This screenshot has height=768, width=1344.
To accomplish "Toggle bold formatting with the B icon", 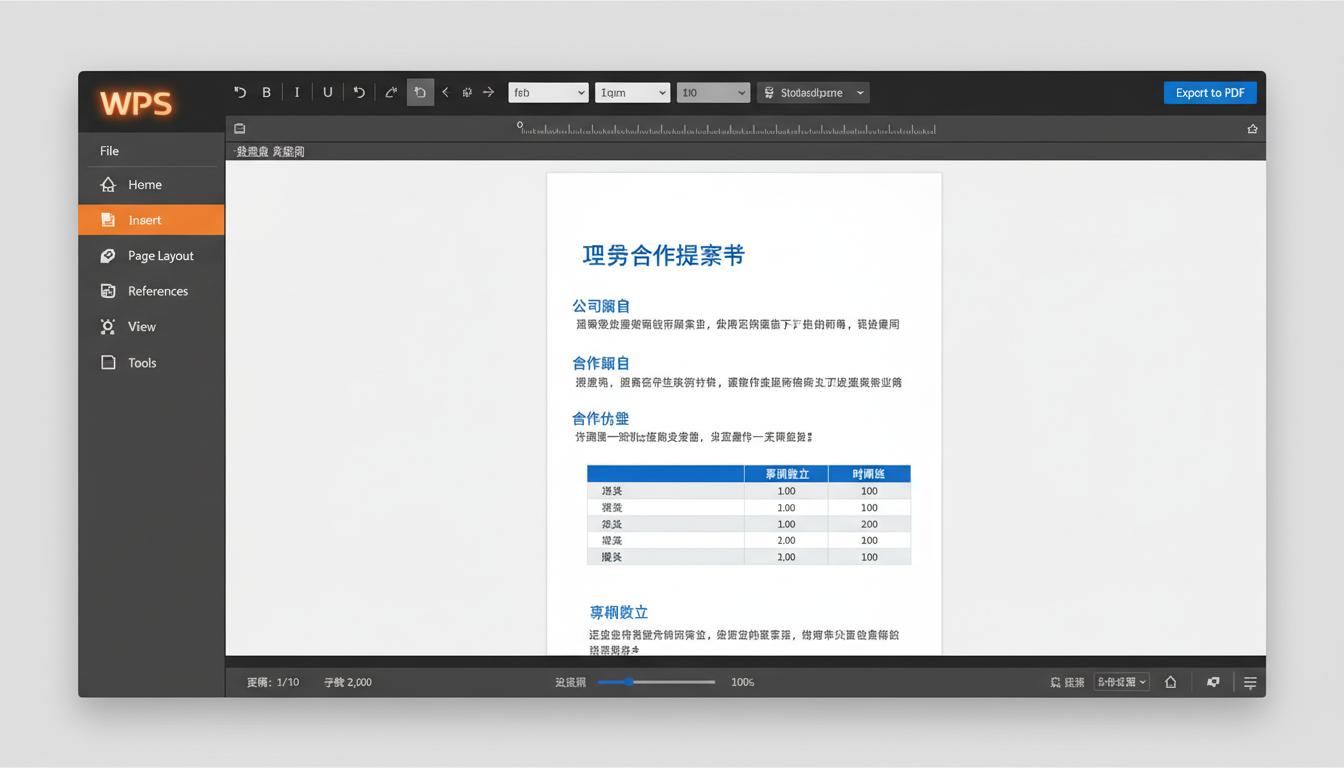I will click(x=267, y=92).
